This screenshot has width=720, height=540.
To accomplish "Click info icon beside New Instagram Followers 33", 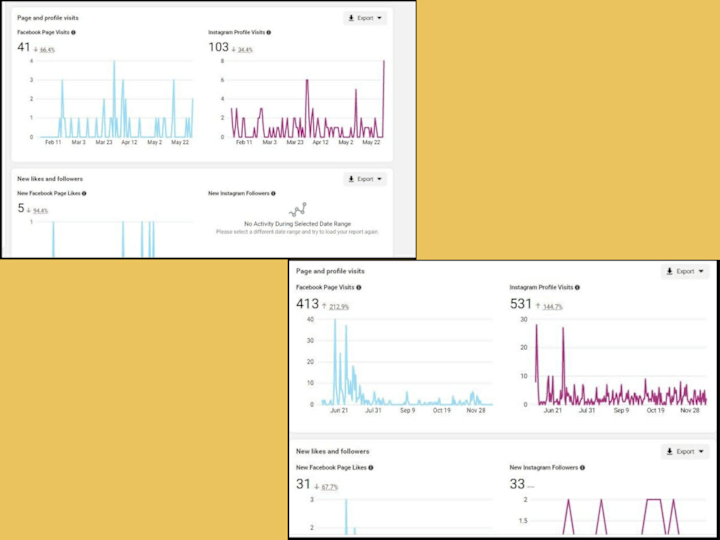I will tap(582, 468).
